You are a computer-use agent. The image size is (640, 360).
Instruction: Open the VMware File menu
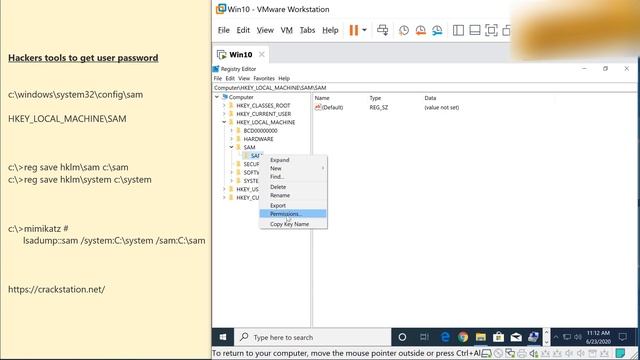point(224,30)
